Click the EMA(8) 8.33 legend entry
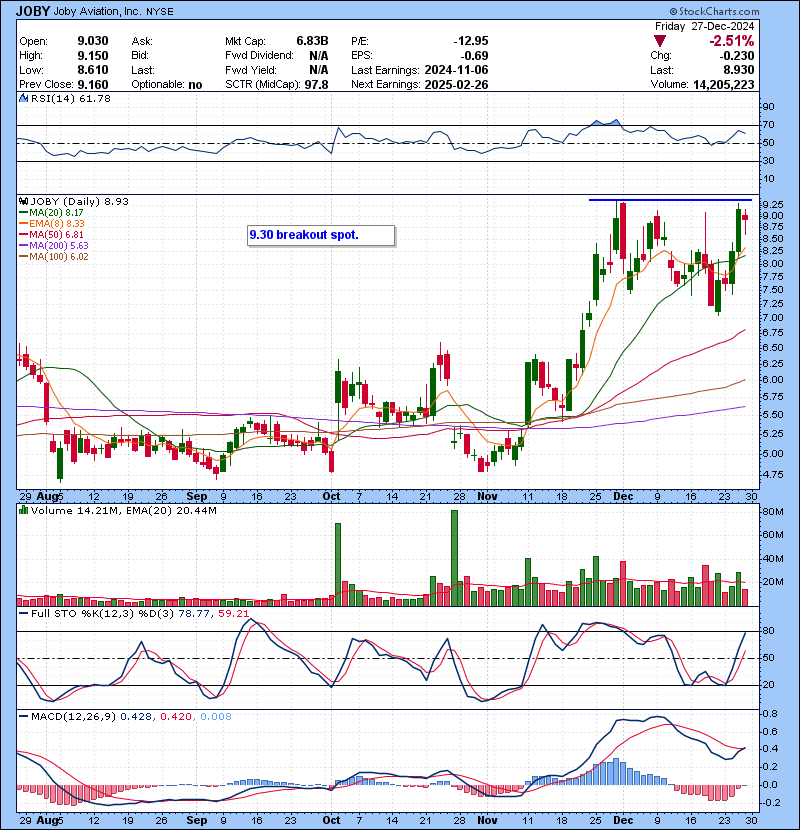The height and width of the screenshot is (830, 800). point(51,223)
